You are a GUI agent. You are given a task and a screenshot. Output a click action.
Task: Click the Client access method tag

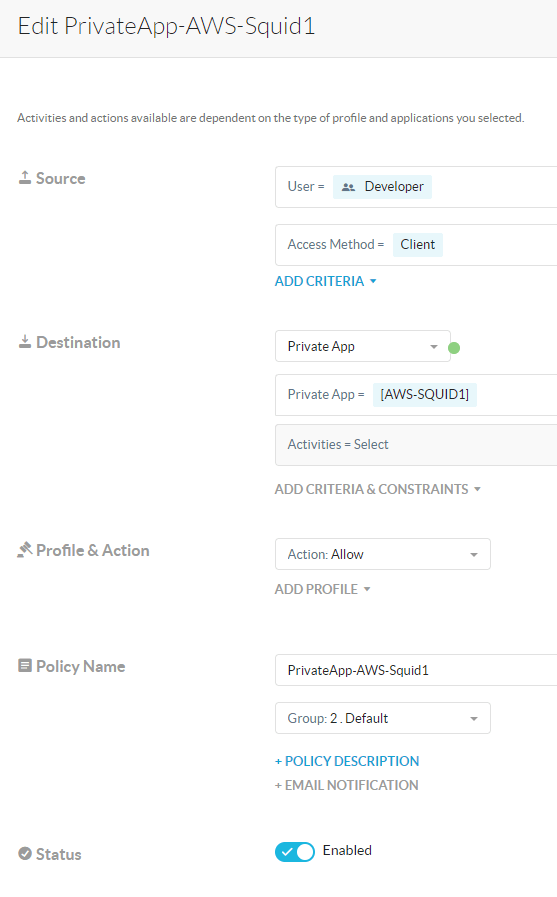pyautogui.click(x=417, y=244)
